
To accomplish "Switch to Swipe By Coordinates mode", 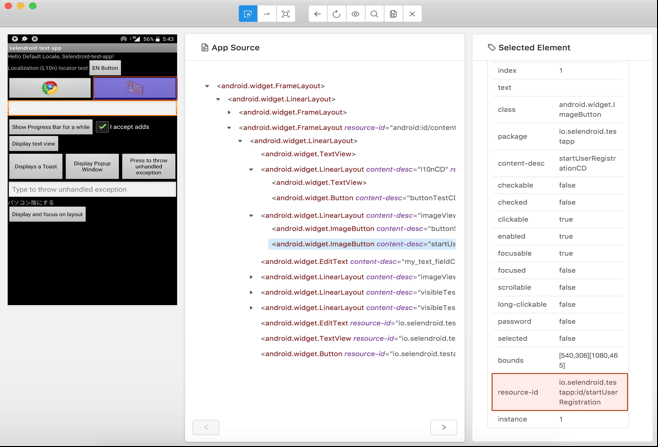I will pyautogui.click(x=267, y=14).
